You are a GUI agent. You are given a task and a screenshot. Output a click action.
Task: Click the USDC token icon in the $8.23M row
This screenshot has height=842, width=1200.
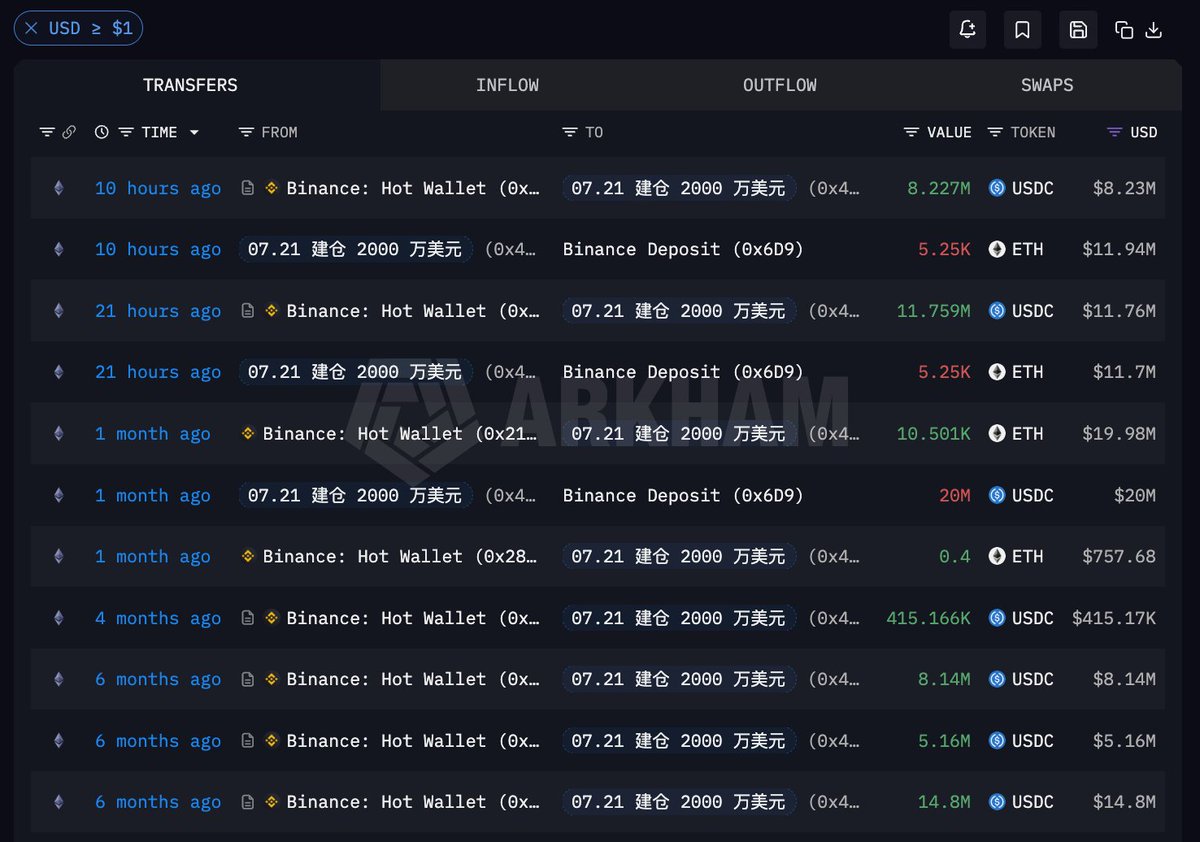click(997, 188)
